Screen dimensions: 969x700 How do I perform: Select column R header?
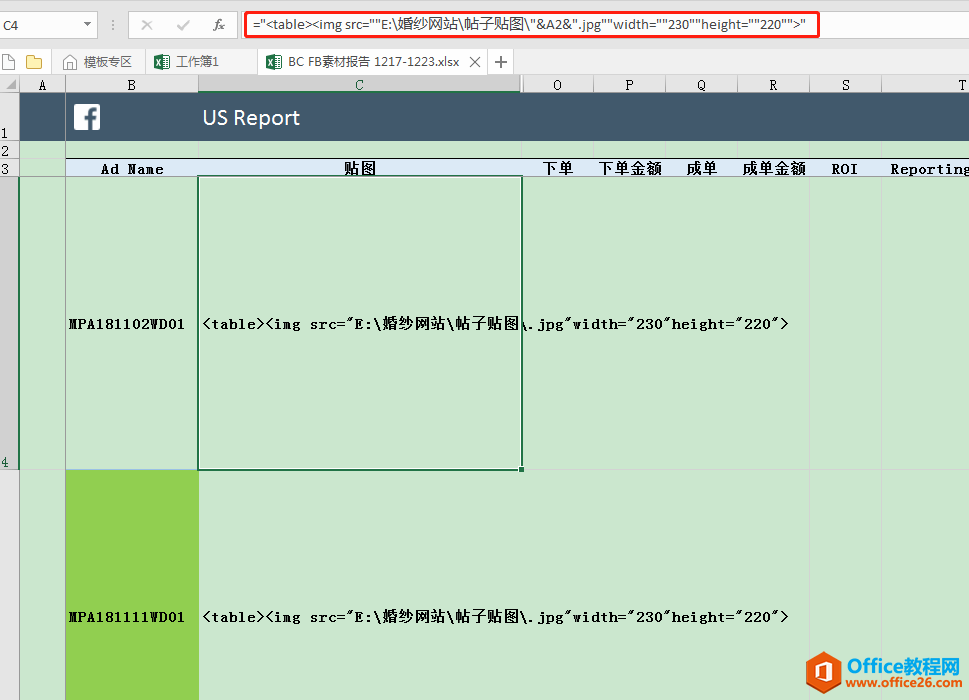click(773, 85)
